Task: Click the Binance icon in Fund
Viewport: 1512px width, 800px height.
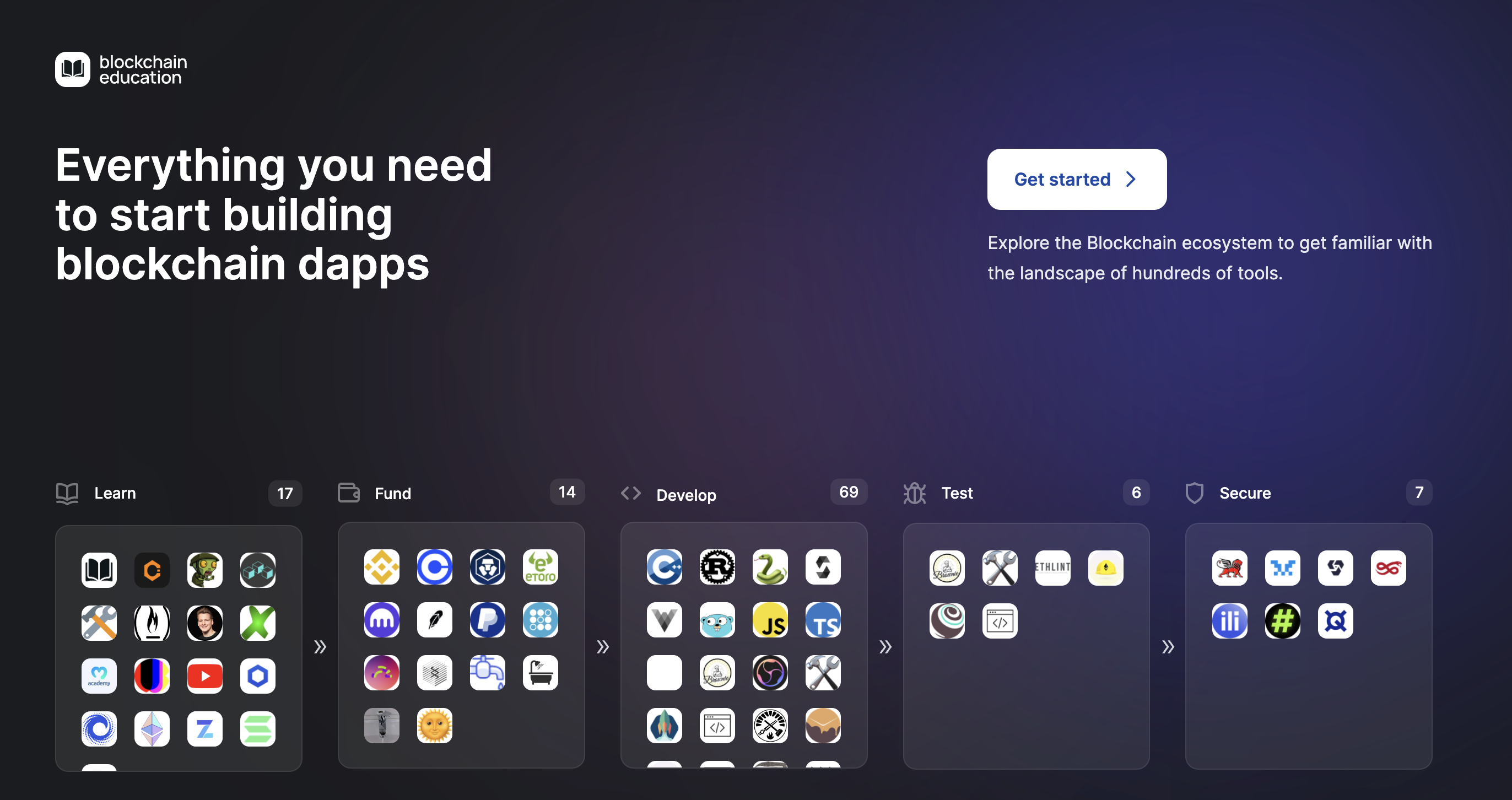Action: coord(381,567)
